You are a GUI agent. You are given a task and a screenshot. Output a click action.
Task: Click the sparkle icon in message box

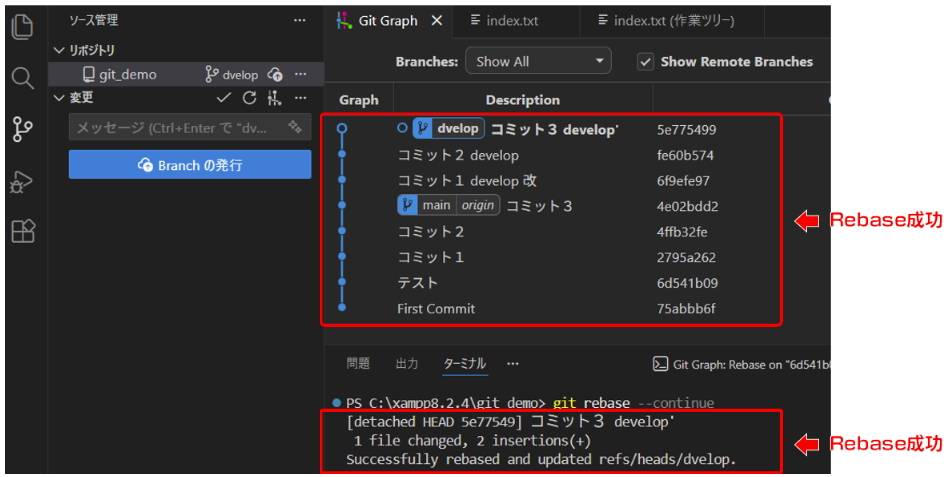click(294, 128)
